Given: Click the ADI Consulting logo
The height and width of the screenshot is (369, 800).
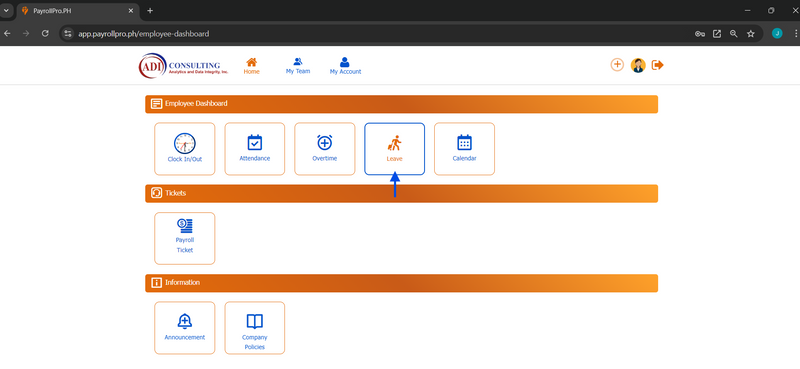Looking at the screenshot, I should [x=183, y=66].
